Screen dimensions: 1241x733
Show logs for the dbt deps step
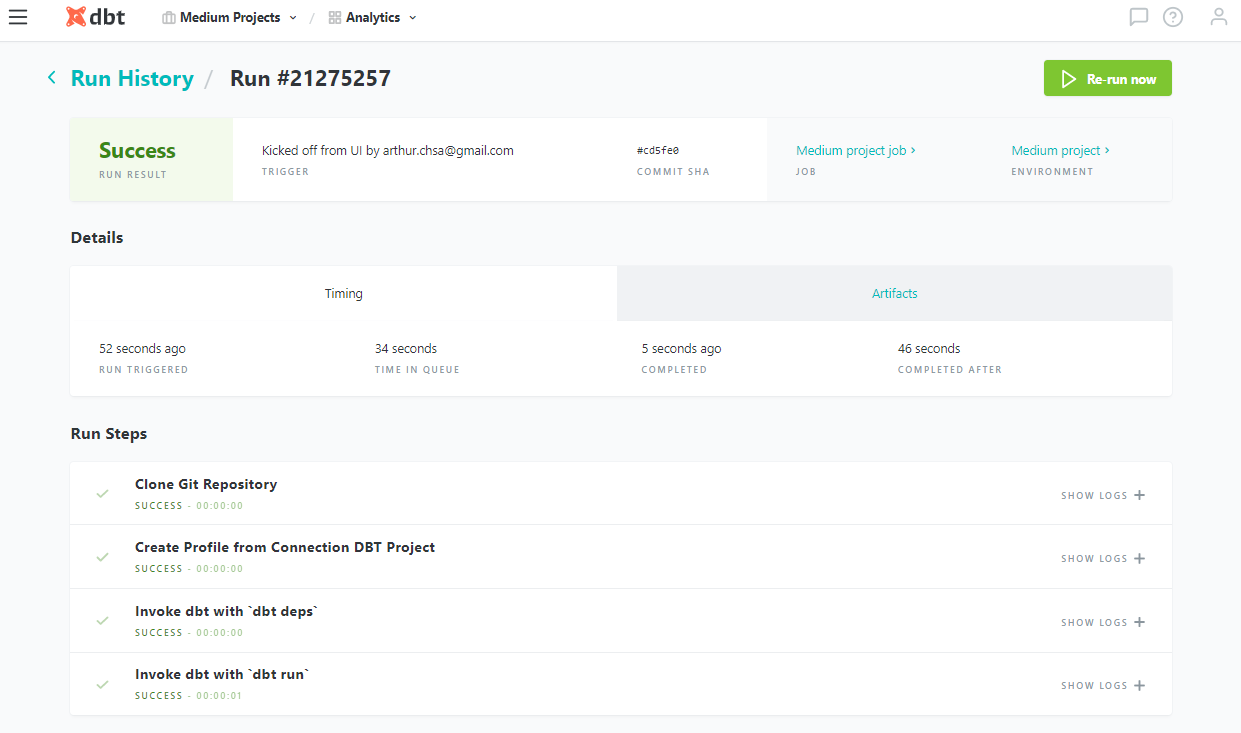(1103, 622)
